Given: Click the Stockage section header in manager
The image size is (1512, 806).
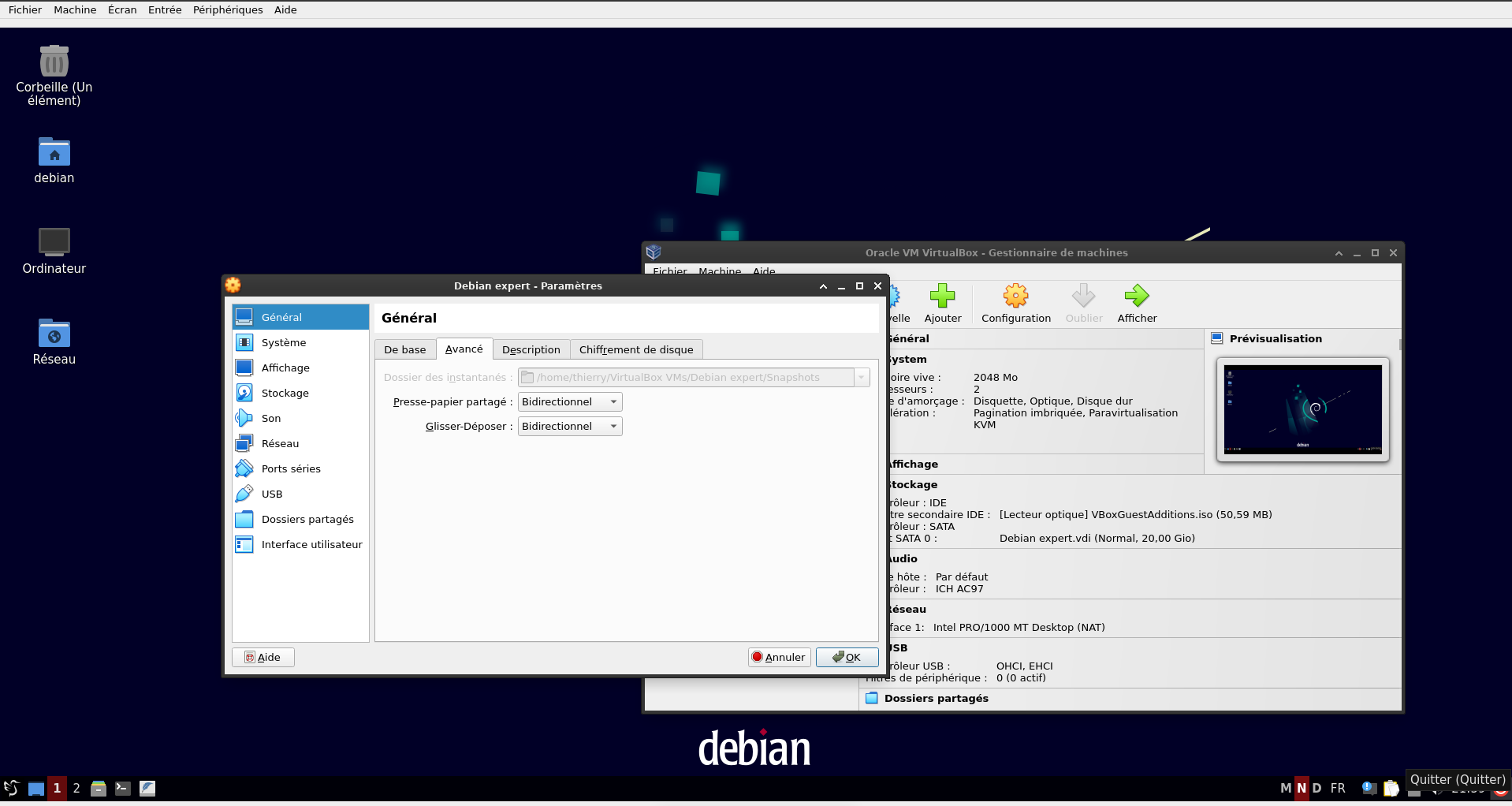Looking at the screenshot, I should click(x=913, y=484).
